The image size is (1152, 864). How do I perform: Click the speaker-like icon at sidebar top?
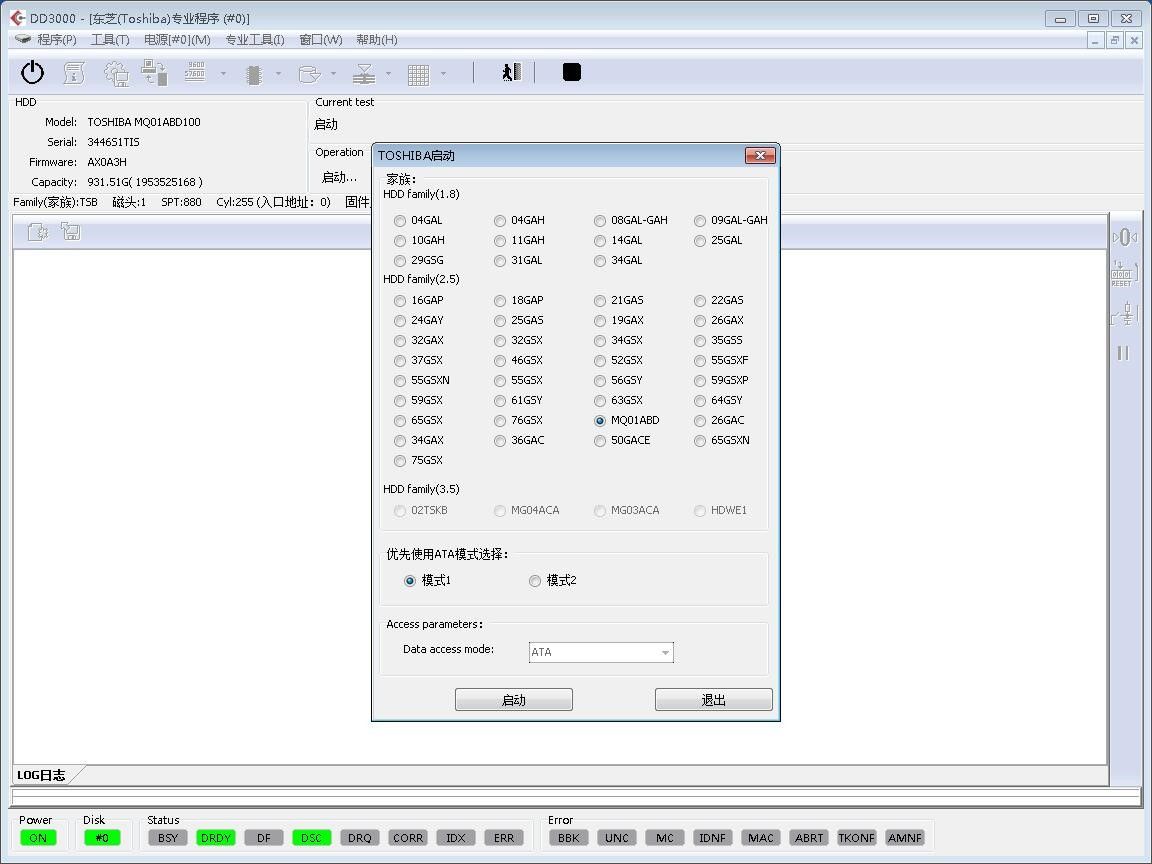[x=1124, y=237]
